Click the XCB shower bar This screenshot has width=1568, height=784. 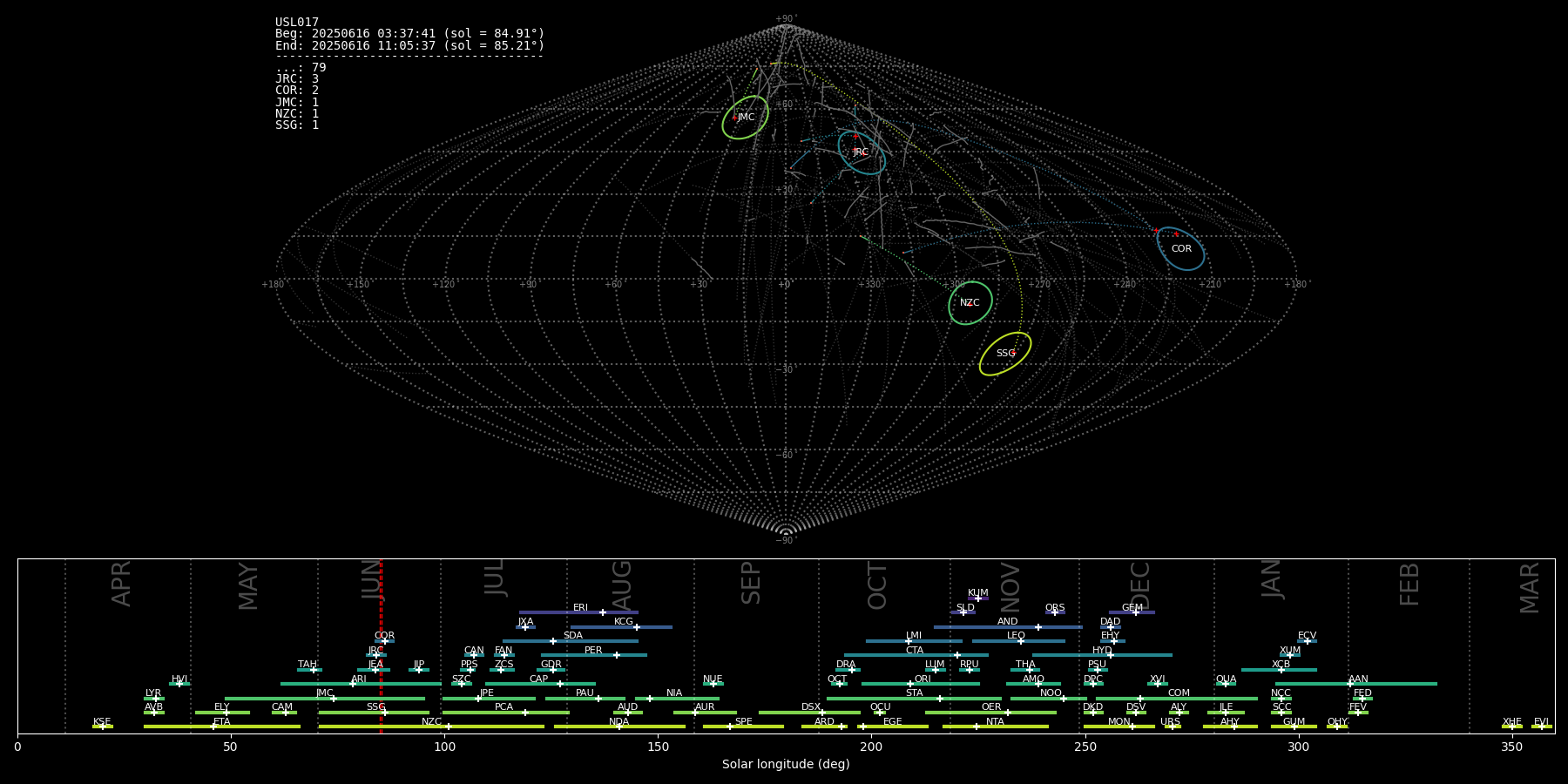pyautogui.click(x=1279, y=670)
